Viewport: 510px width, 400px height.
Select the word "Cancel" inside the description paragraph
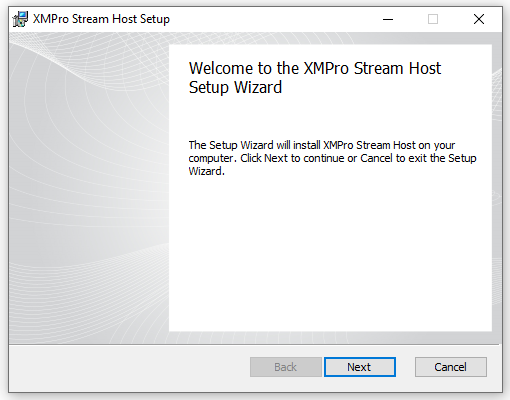click(376, 158)
